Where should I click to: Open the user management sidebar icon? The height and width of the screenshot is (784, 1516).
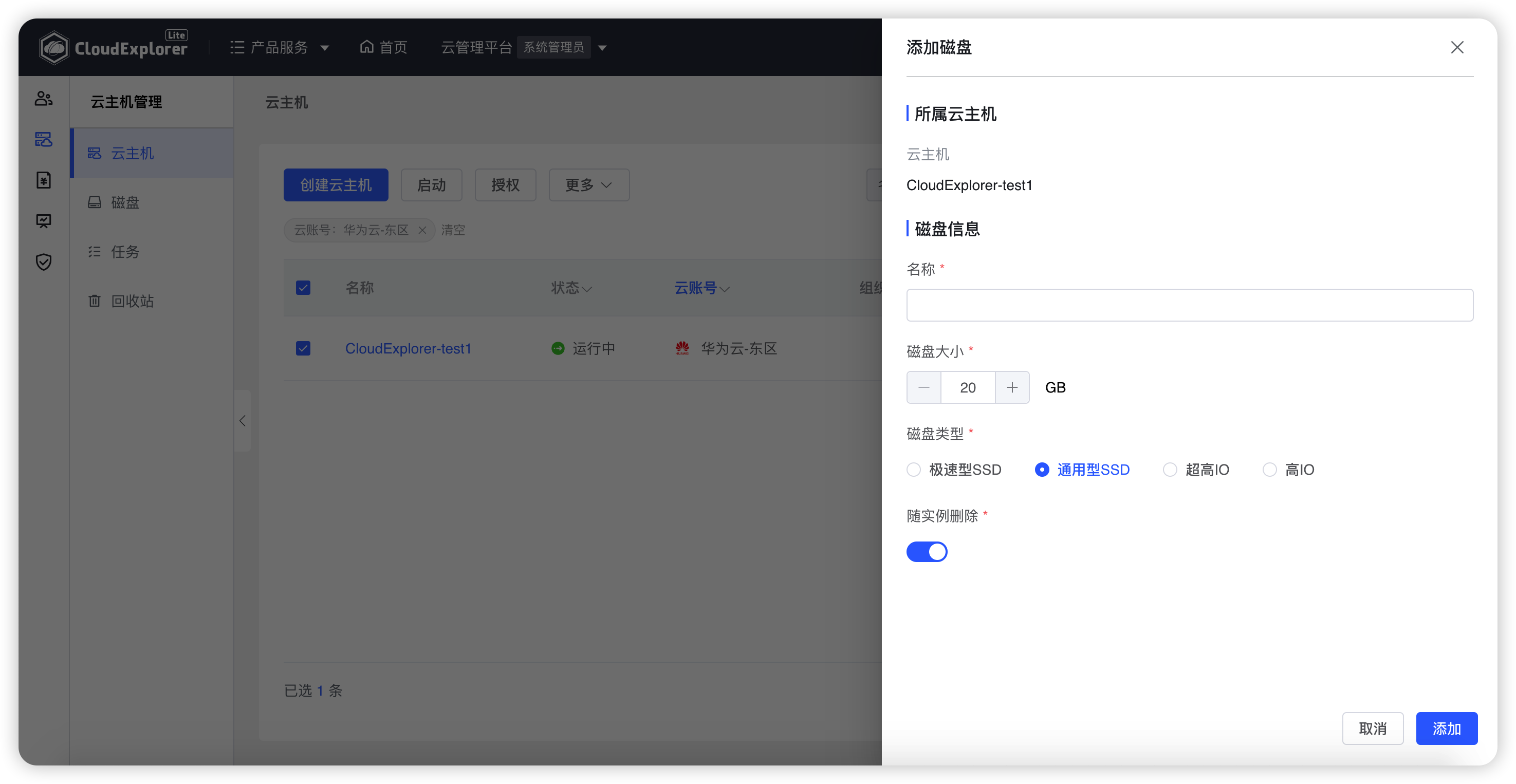click(44, 98)
